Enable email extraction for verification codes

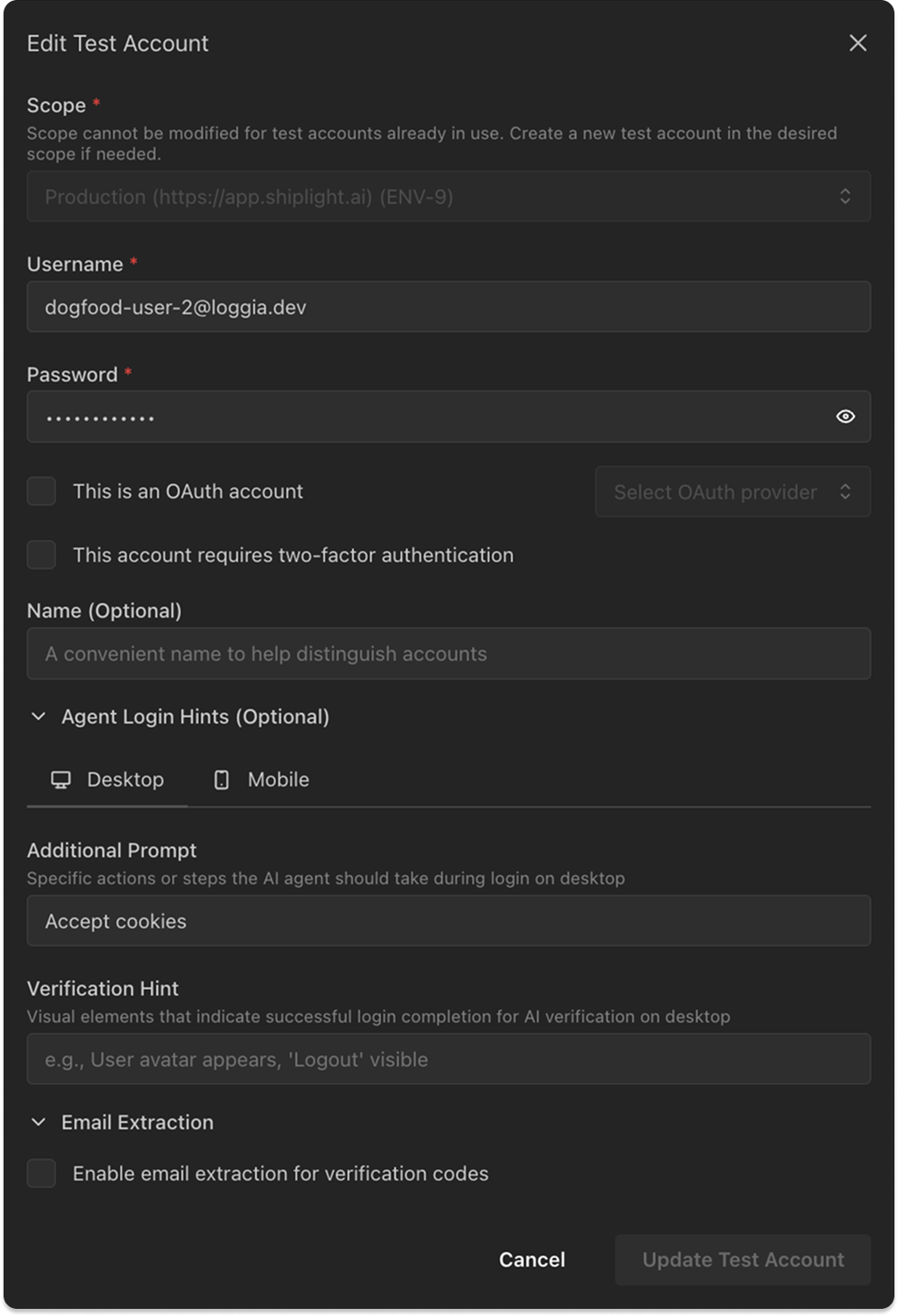coord(41,1173)
